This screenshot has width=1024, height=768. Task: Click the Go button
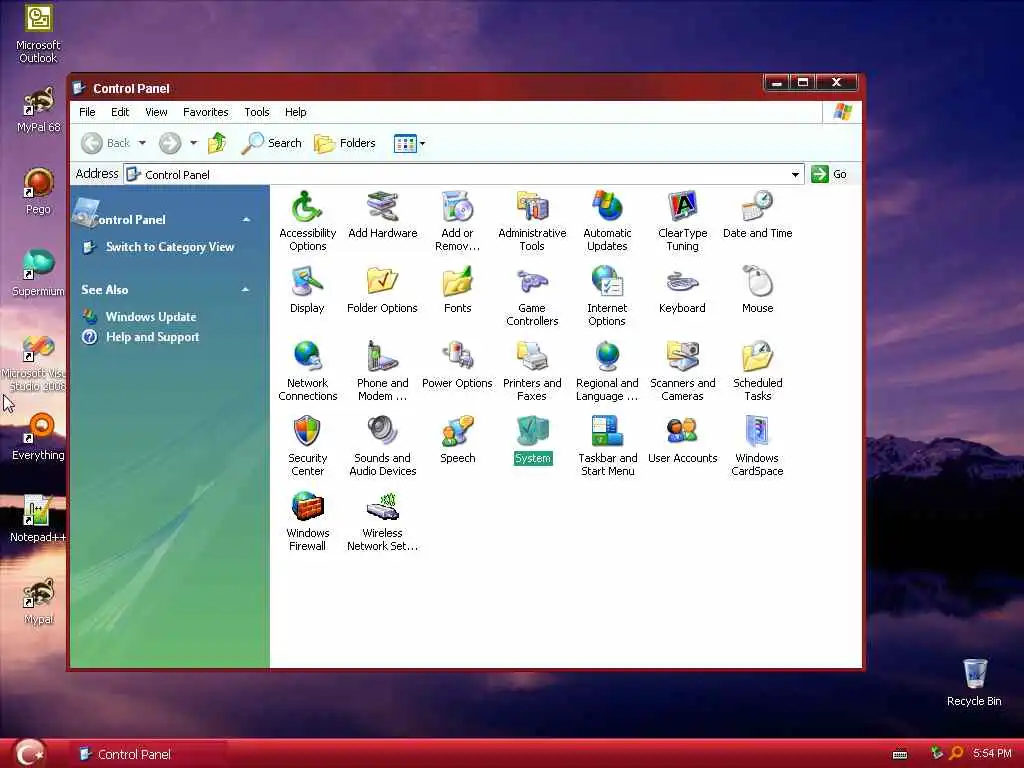tap(829, 174)
